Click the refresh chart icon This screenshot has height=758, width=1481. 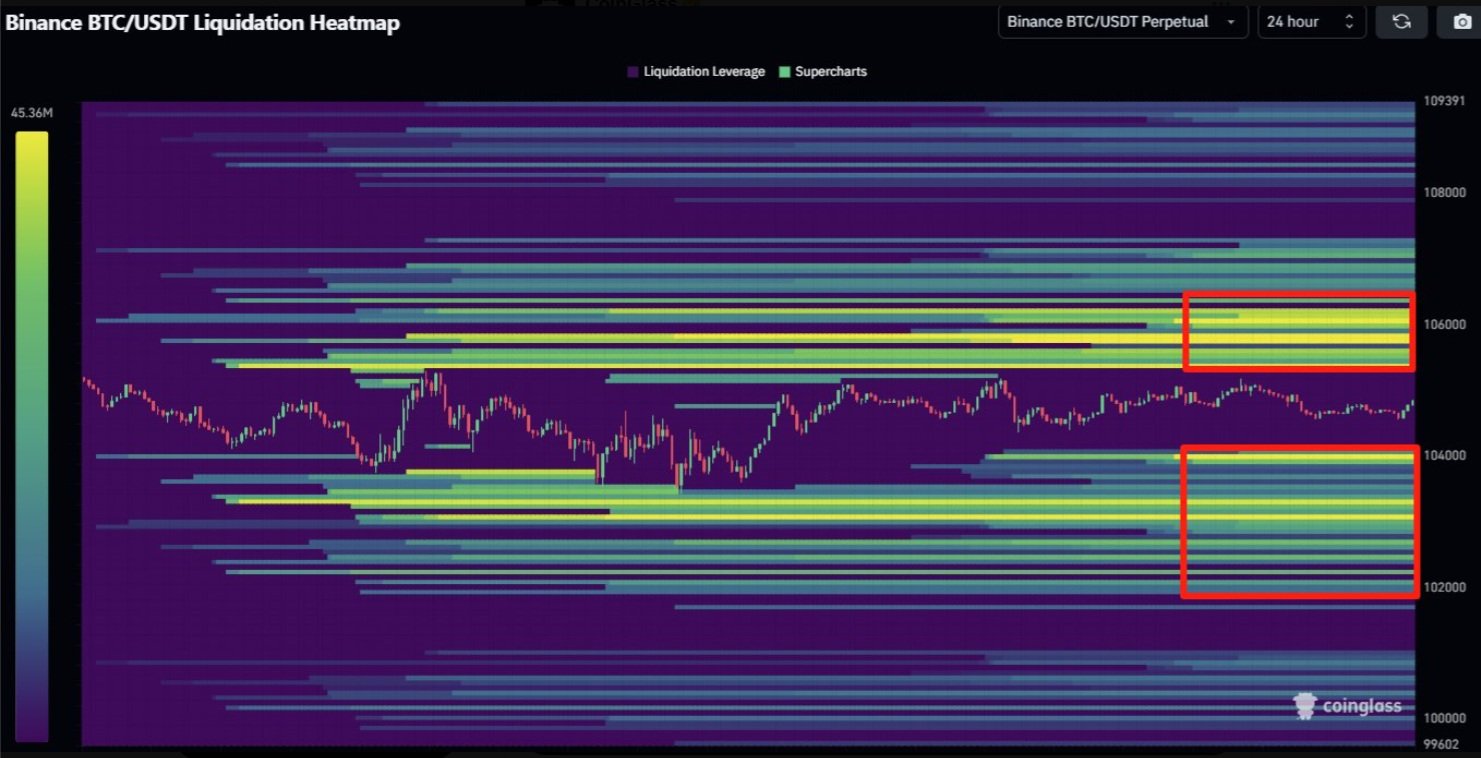click(x=1401, y=22)
